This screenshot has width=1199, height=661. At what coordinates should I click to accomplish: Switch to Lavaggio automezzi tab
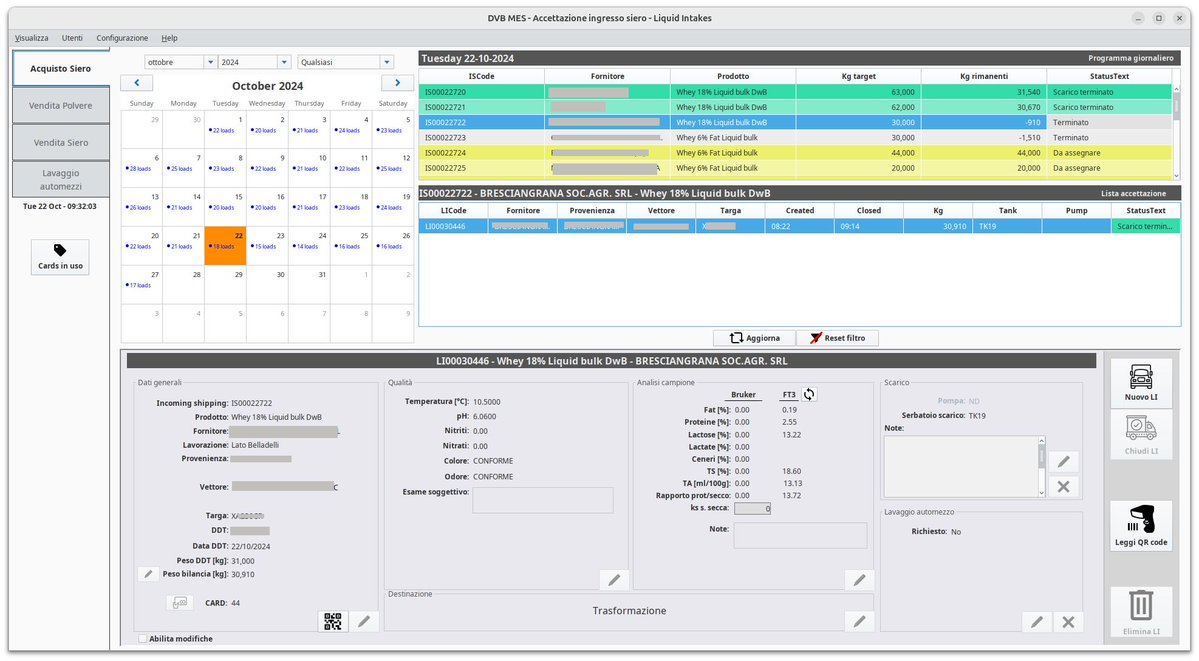60,179
